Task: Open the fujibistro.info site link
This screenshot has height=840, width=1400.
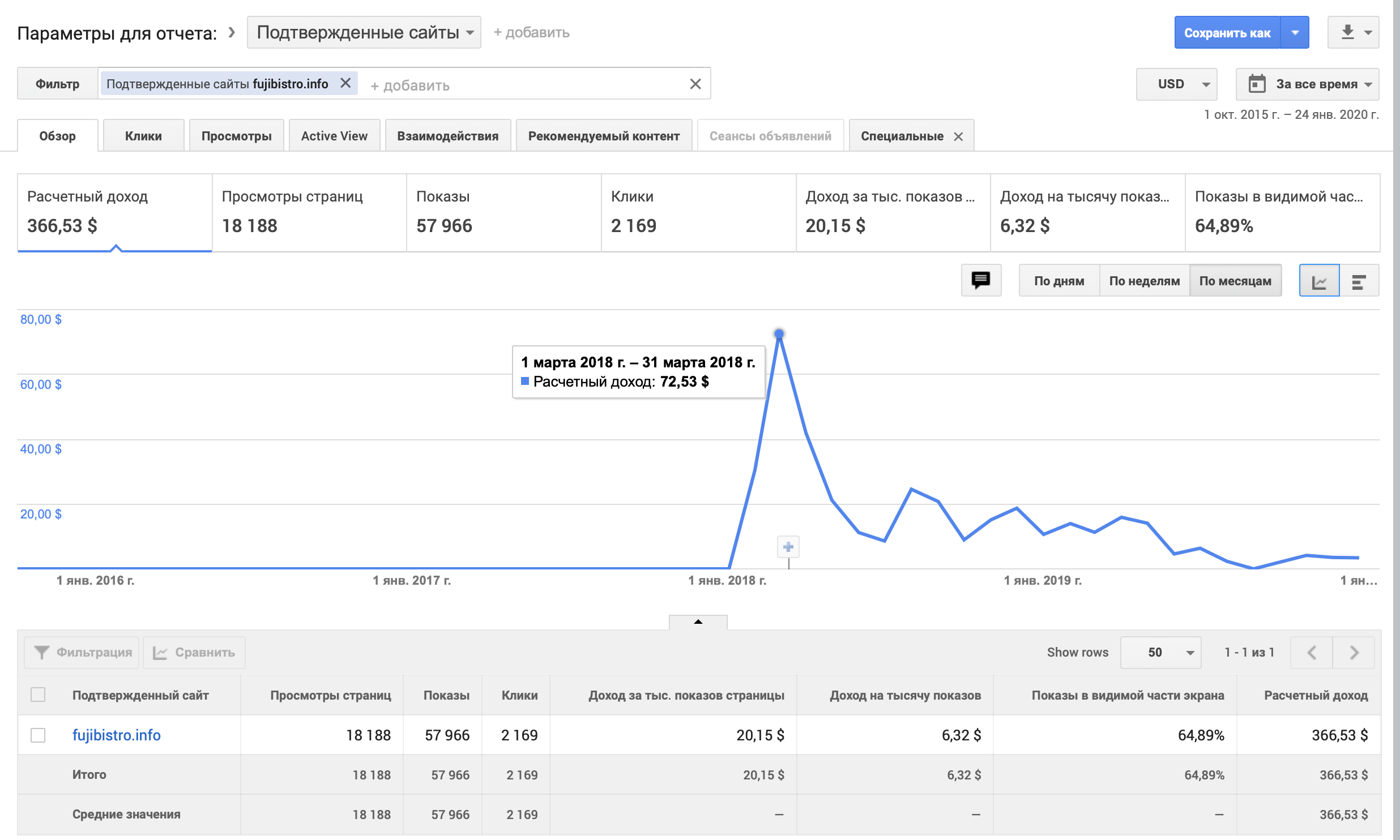Action: tap(116, 735)
